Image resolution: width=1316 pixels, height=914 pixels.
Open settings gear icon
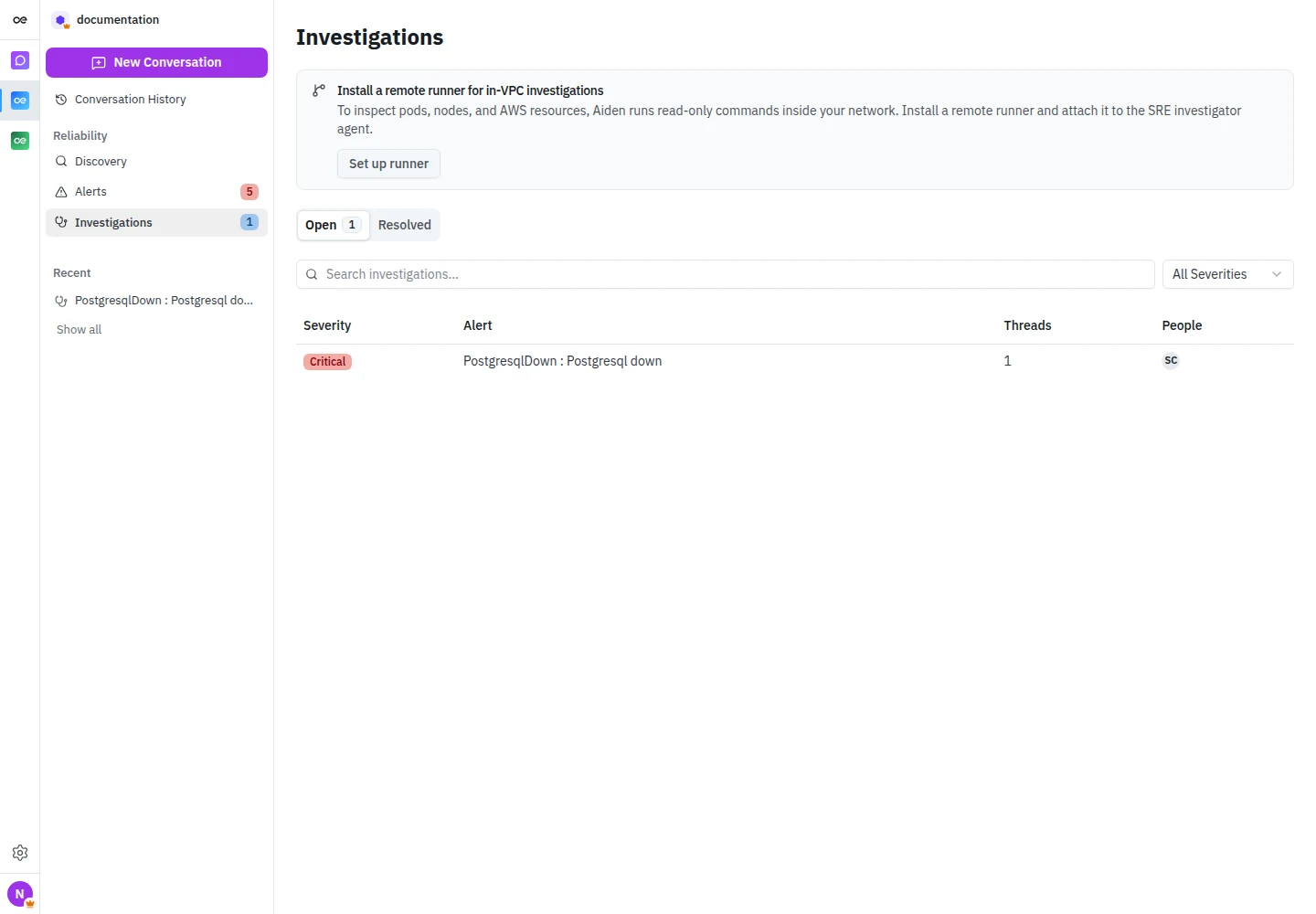20,853
